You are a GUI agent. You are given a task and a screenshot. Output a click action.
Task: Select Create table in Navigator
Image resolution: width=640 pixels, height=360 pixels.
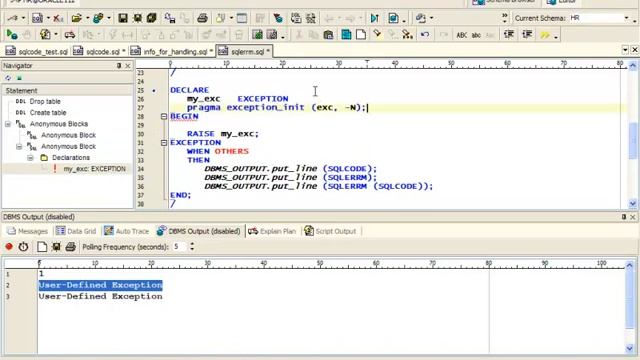48,113
